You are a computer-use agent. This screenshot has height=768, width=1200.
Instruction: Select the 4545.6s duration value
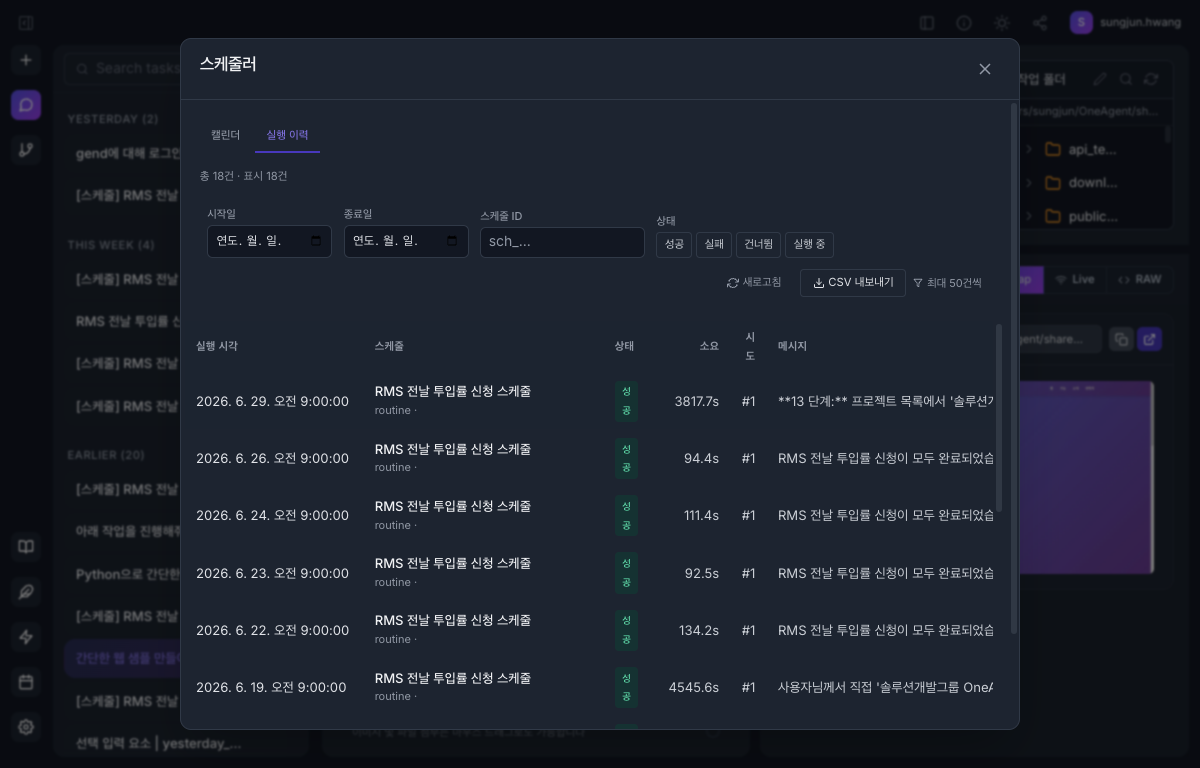[694, 687]
